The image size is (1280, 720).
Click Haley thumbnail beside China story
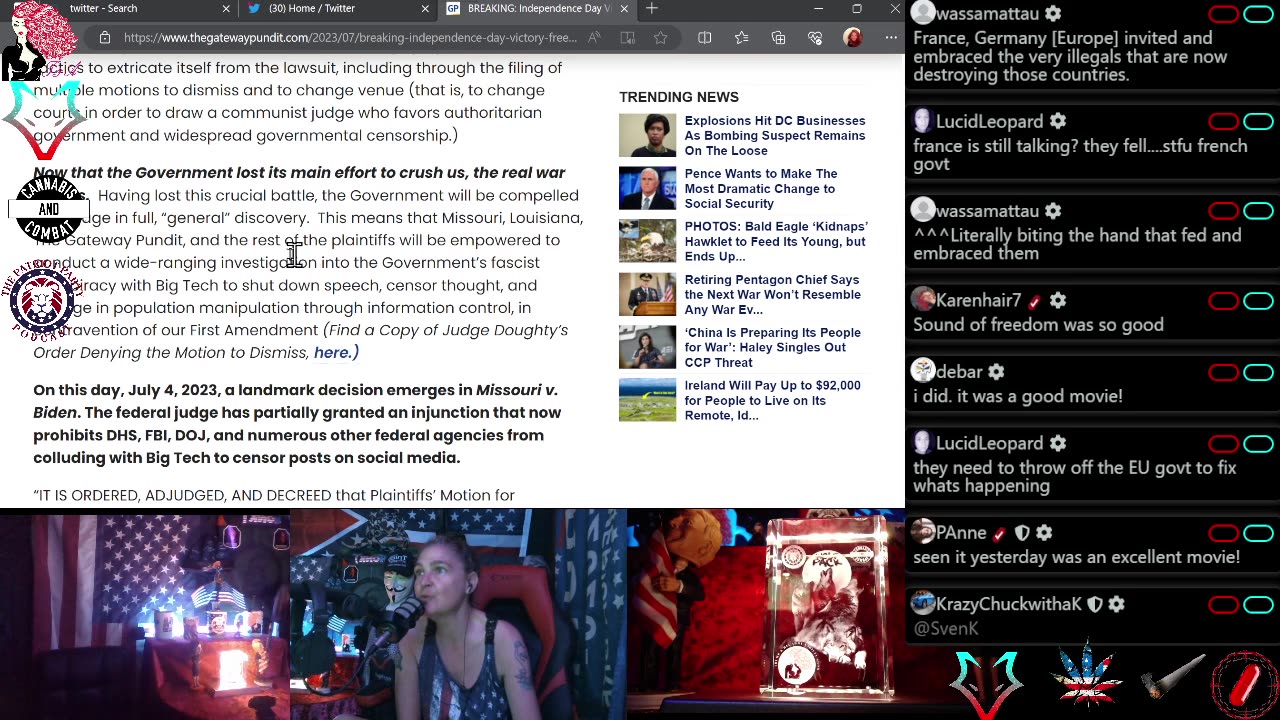[647, 348]
